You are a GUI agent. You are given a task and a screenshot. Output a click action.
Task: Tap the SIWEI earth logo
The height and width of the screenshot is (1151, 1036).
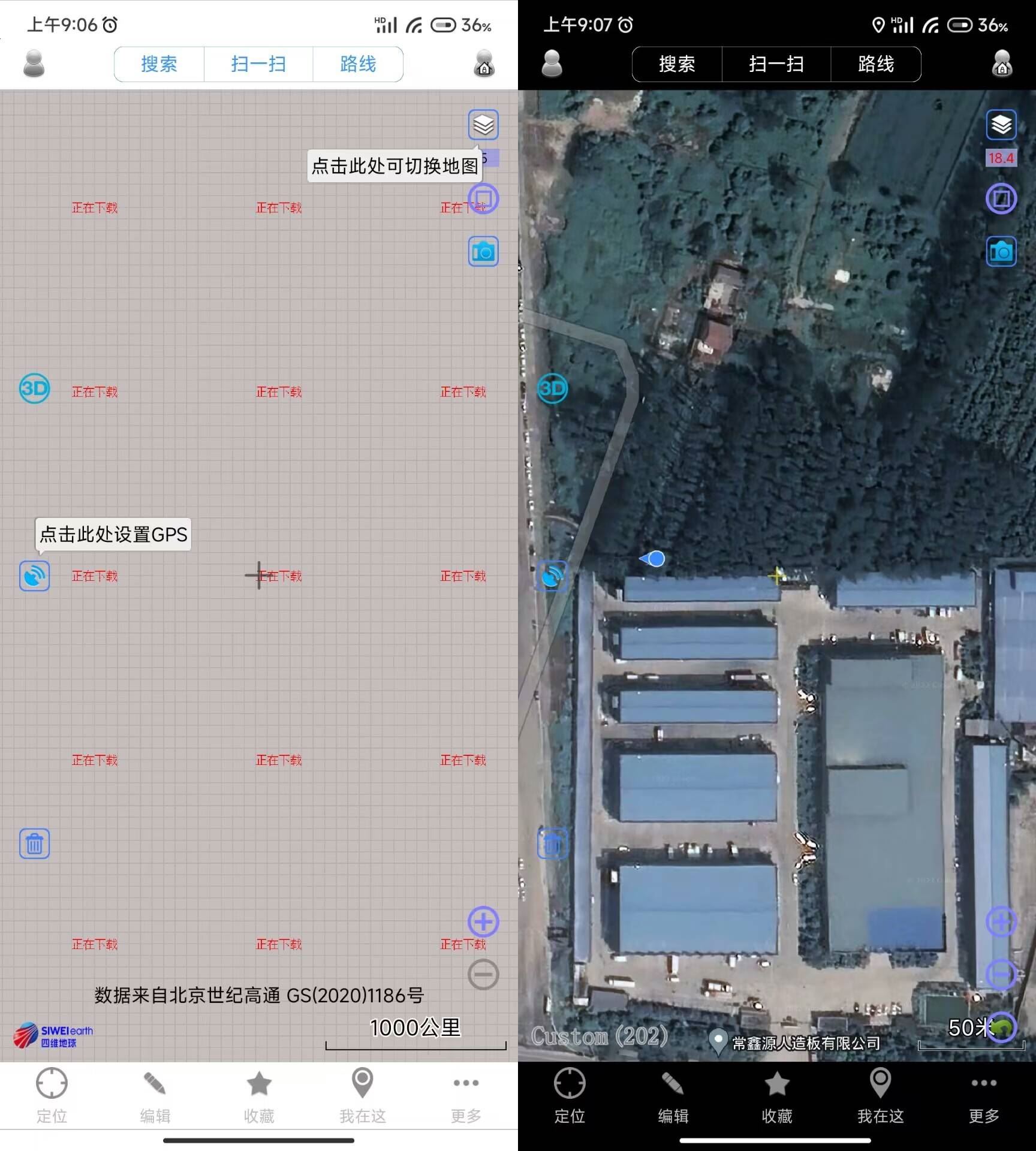53,1036
